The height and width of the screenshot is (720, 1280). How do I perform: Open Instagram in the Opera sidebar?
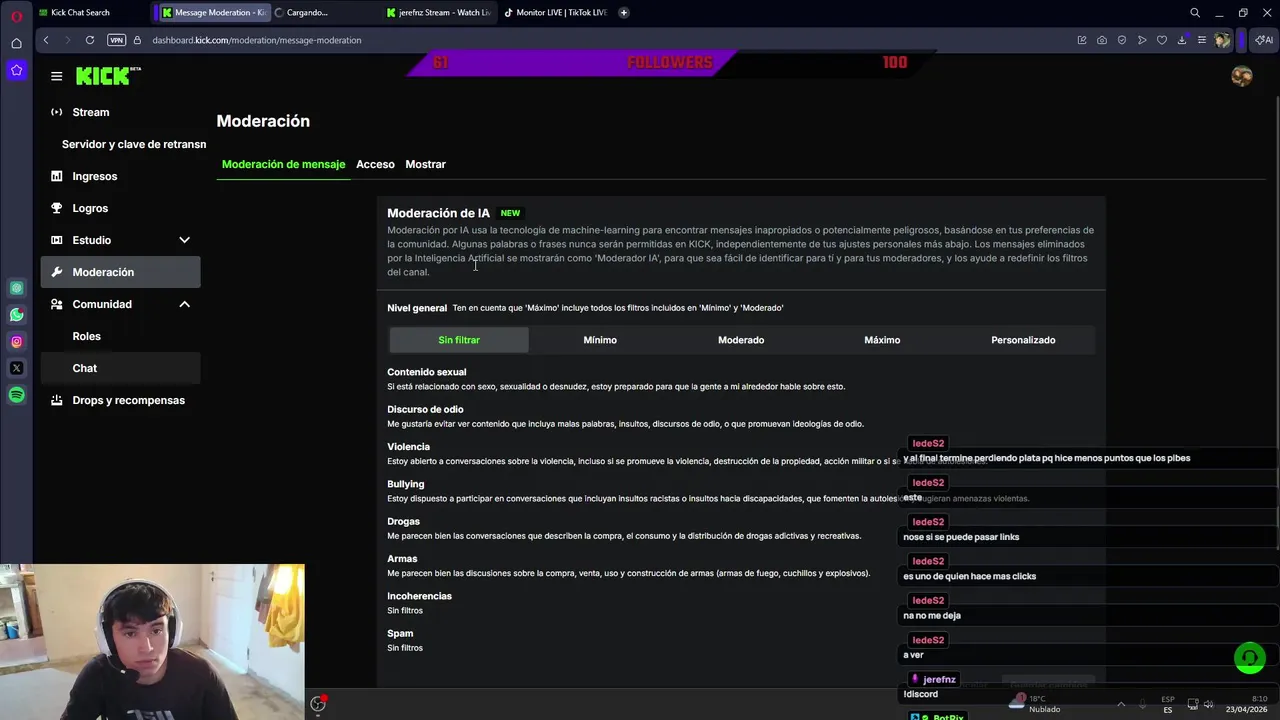click(16, 342)
